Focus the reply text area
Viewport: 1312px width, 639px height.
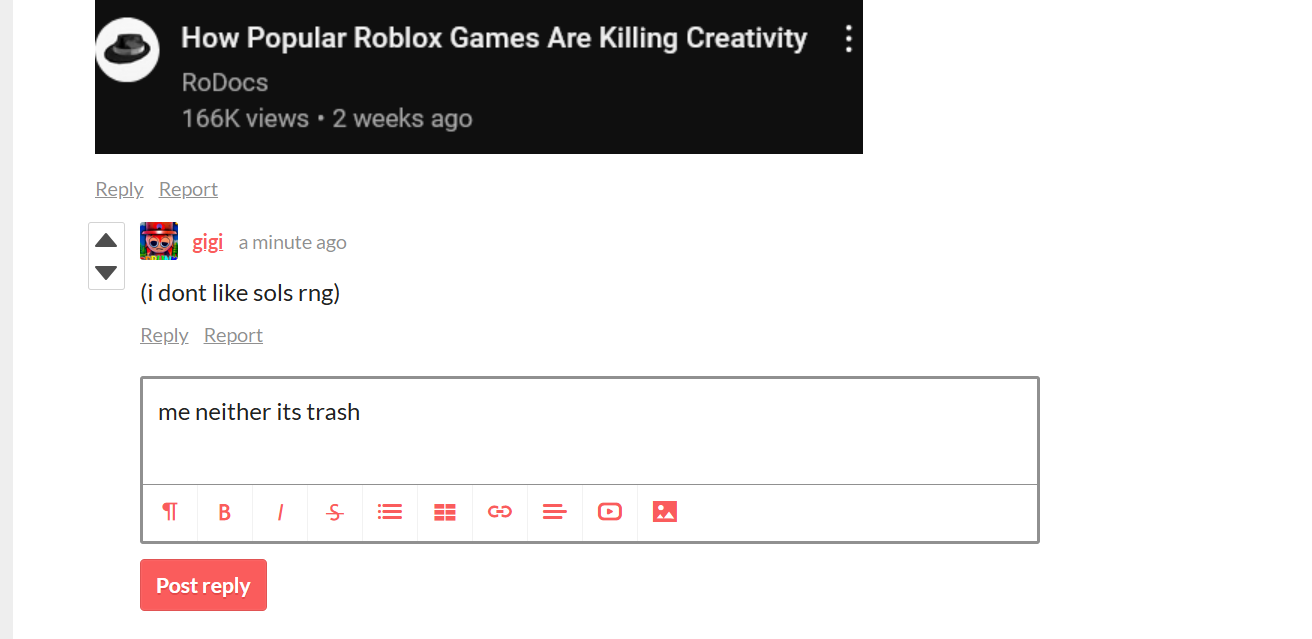590,431
